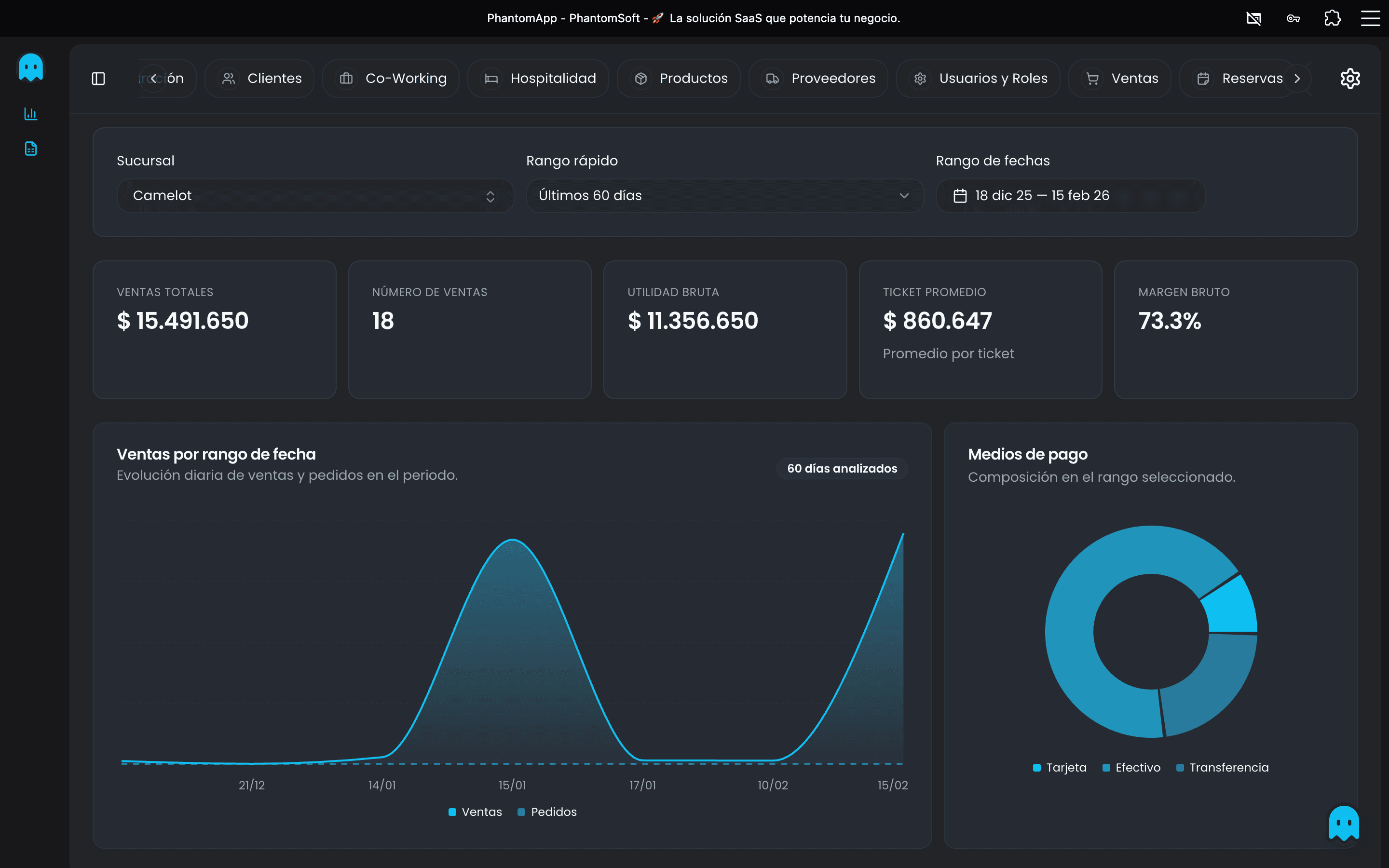This screenshot has width=1389, height=868.
Task: Open the date range picker field
Action: pyautogui.click(x=1071, y=196)
